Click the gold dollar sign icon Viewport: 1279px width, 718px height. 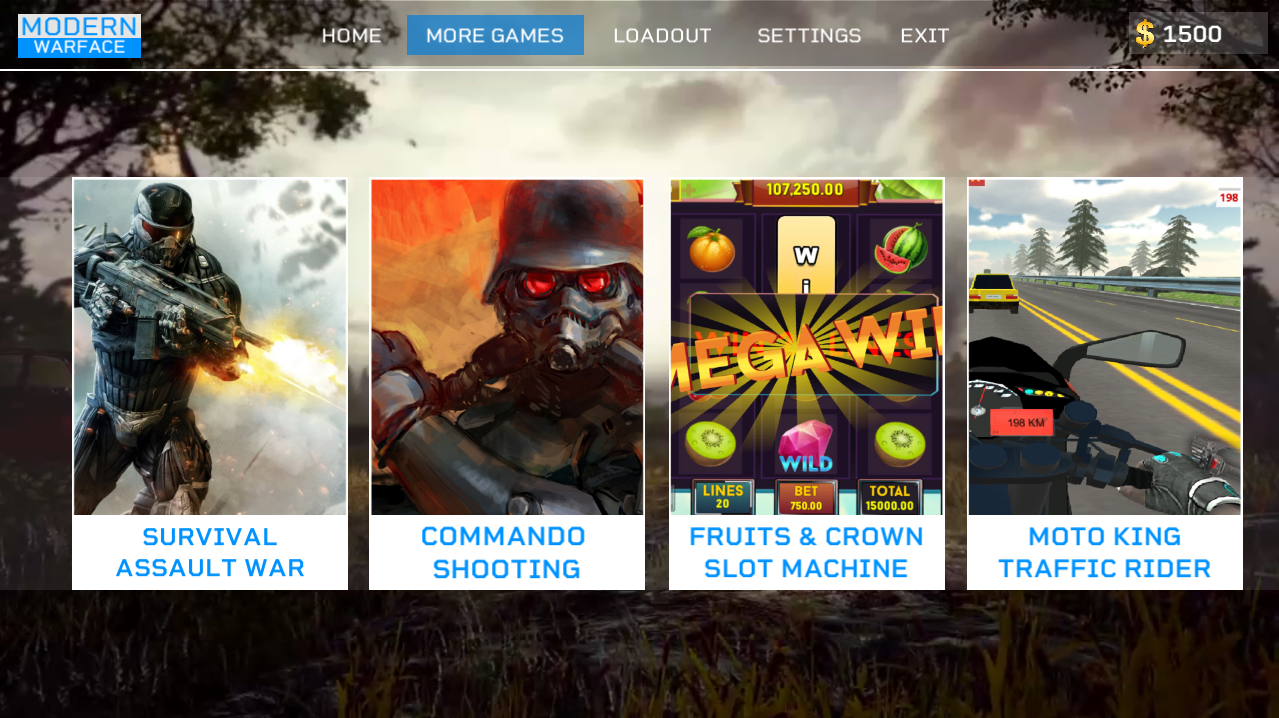[x=1145, y=34]
